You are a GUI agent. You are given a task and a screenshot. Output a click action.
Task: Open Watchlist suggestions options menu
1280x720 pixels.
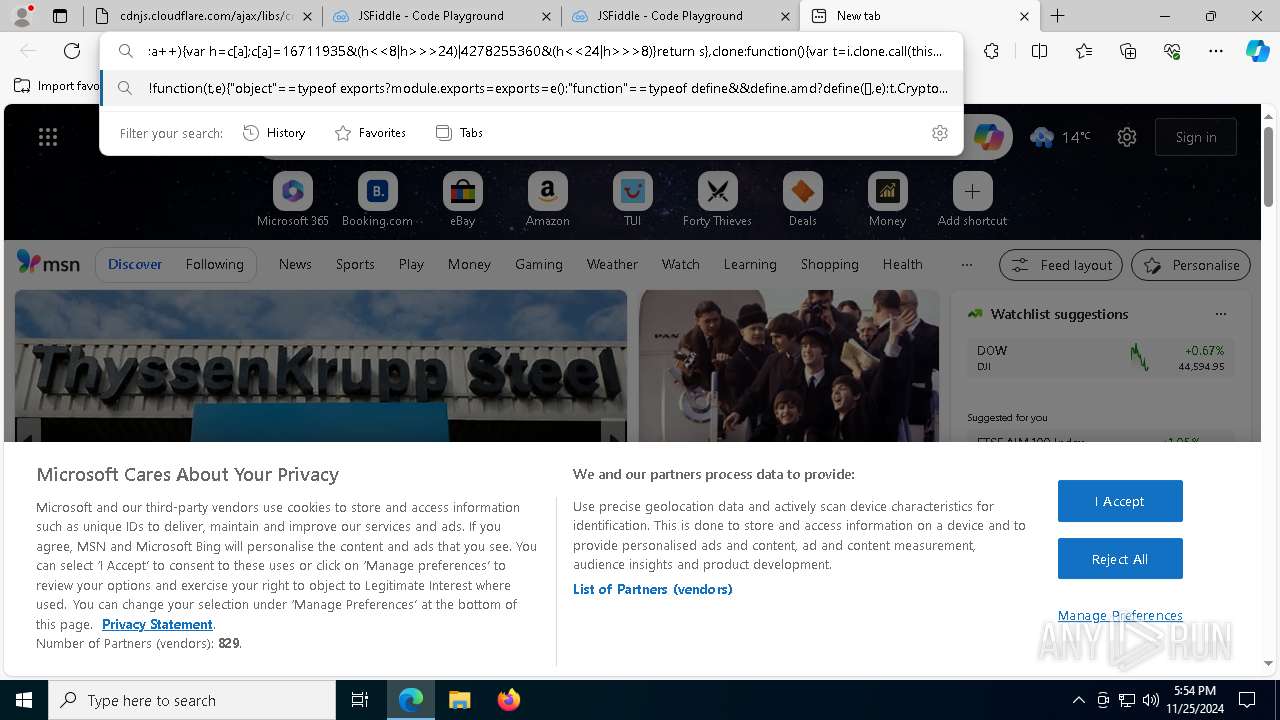point(1220,314)
